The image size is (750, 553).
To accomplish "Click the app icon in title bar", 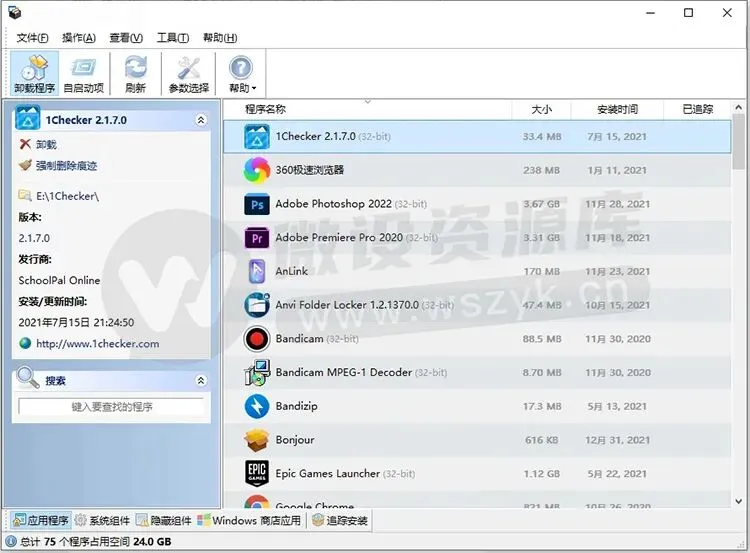I will point(14,12).
